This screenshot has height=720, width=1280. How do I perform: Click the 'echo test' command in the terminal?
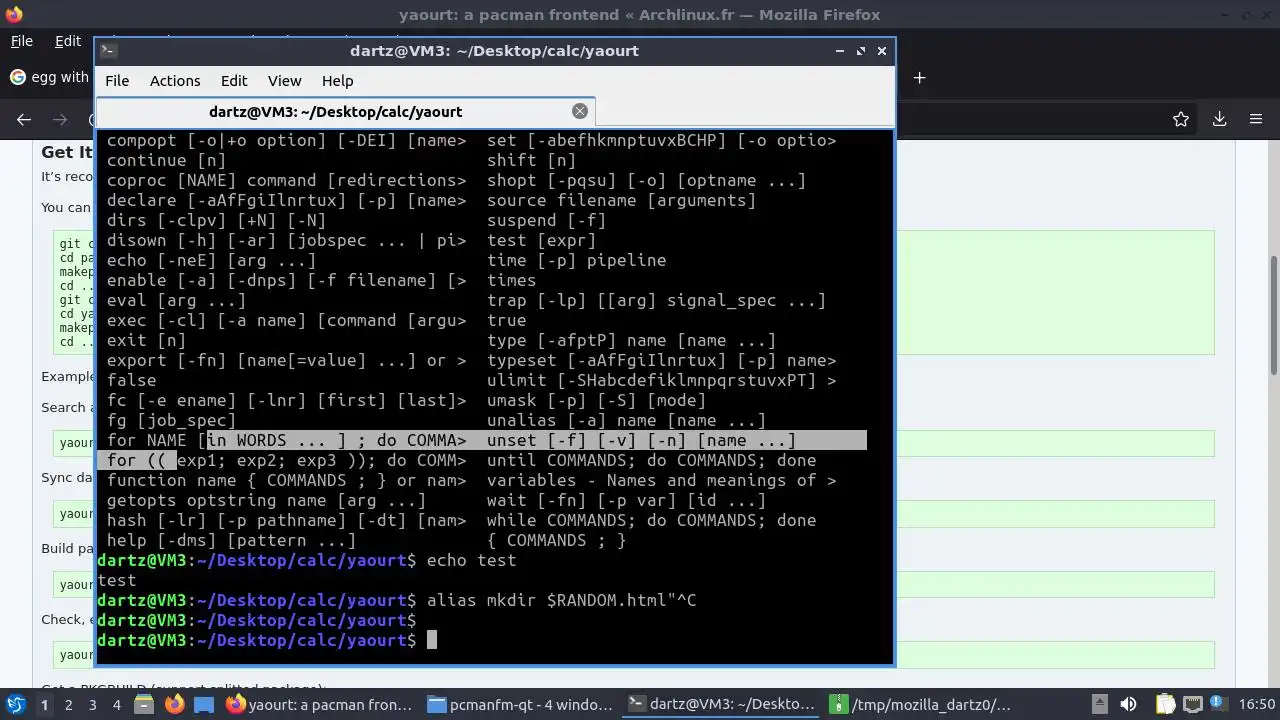click(471, 560)
